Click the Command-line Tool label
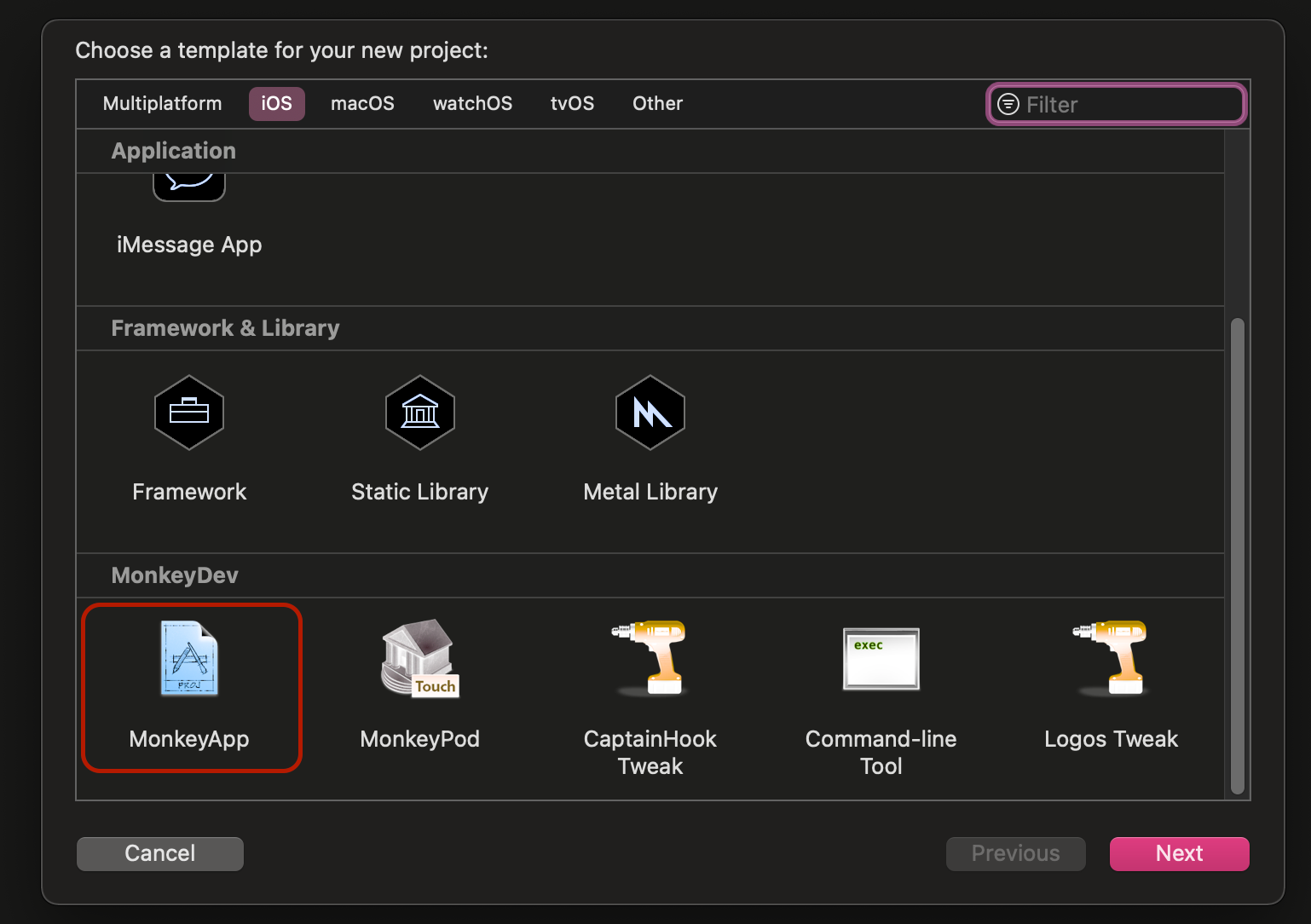Image resolution: width=1311 pixels, height=924 pixels. tap(881, 752)
